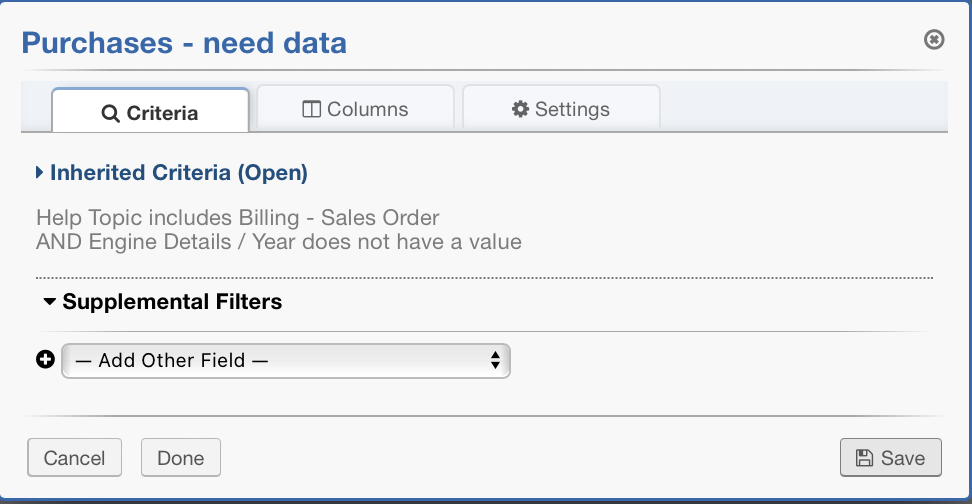Open the Add Other Field dropdown
Viewport: 972px width, 504px height.
285,360
